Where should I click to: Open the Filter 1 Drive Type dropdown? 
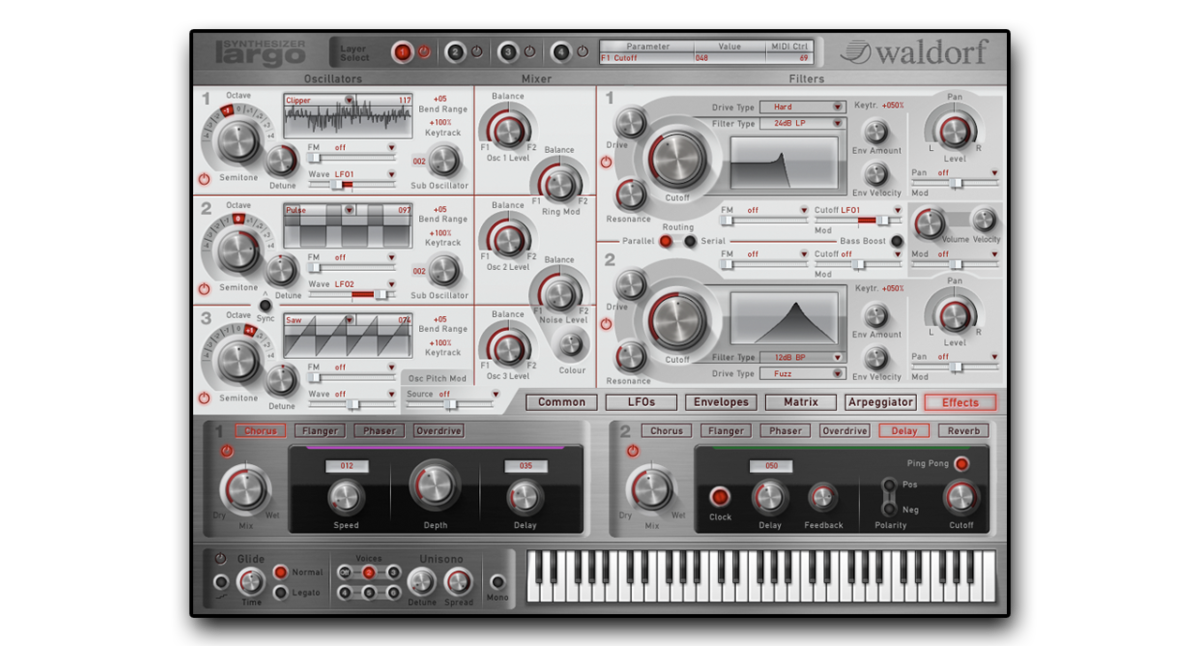click(x=803, y=107)
